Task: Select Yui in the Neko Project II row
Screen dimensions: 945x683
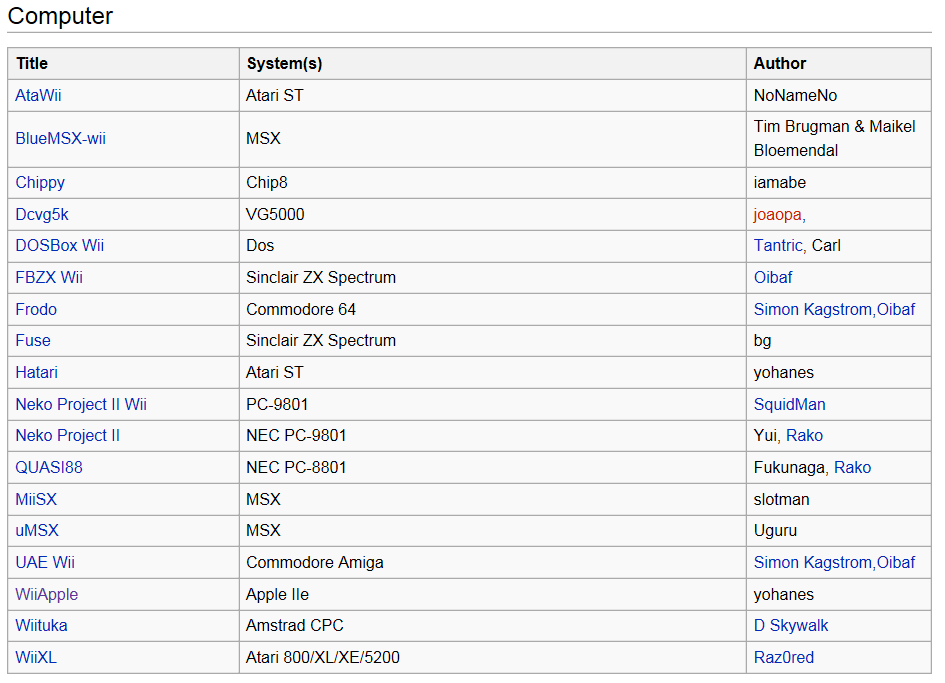Action: 765,436
